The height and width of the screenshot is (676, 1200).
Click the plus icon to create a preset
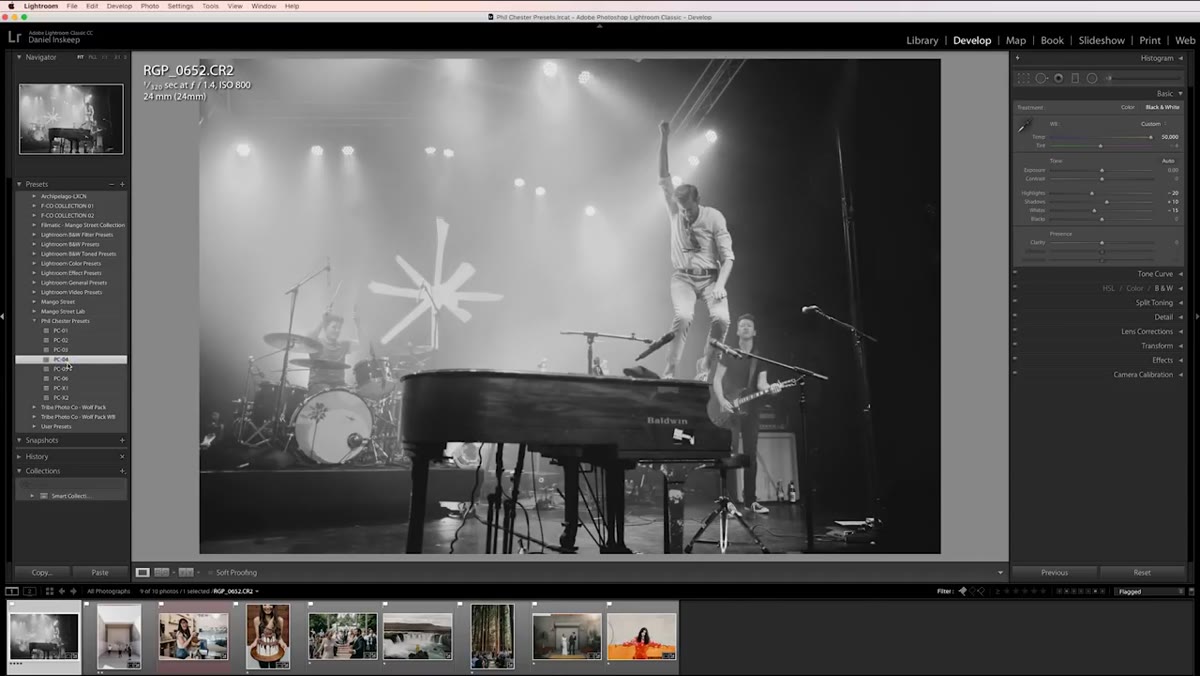(x=122, y=184)
